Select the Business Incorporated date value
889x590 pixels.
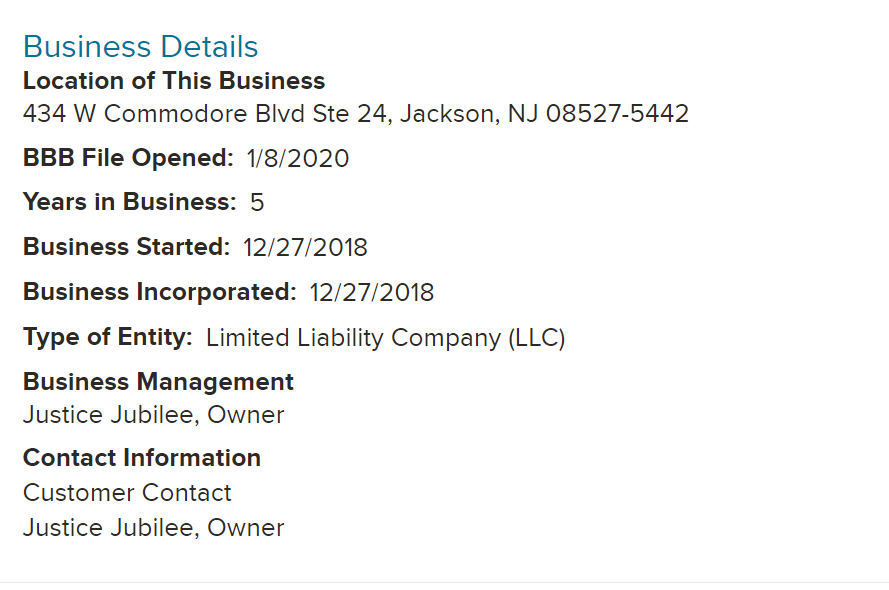tap(372, 292)
